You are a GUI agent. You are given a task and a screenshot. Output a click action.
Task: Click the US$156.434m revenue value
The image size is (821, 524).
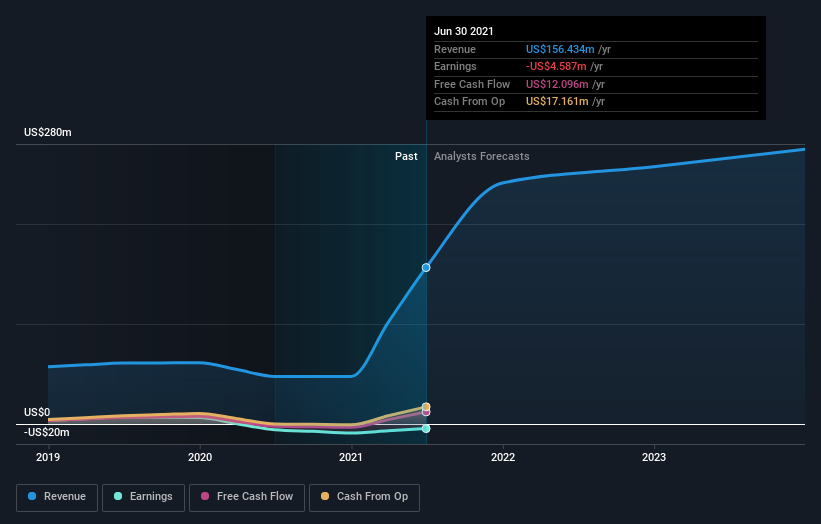coord(560,49)
